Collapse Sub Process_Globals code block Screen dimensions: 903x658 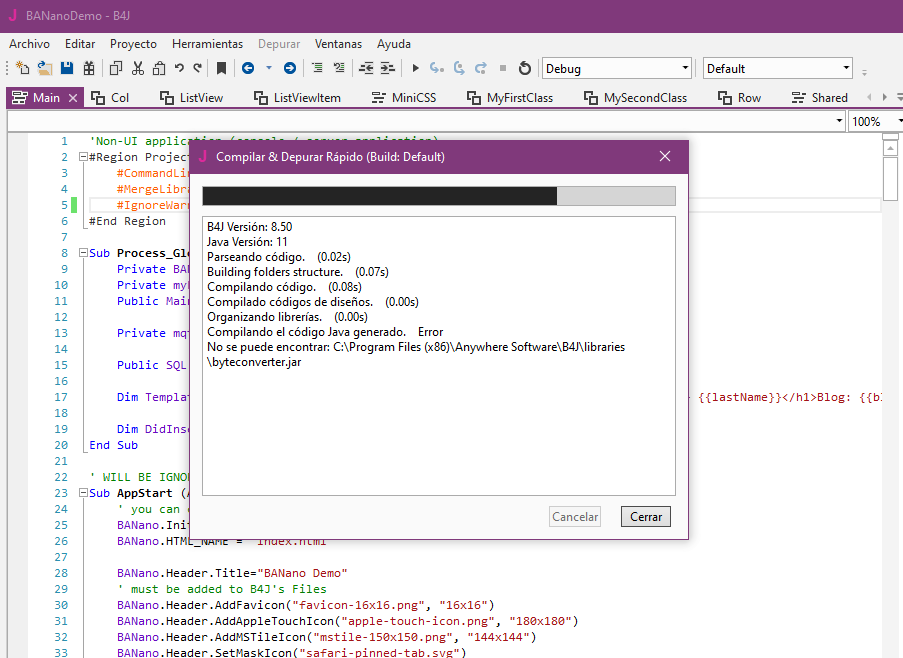click(x=83, y=253)
